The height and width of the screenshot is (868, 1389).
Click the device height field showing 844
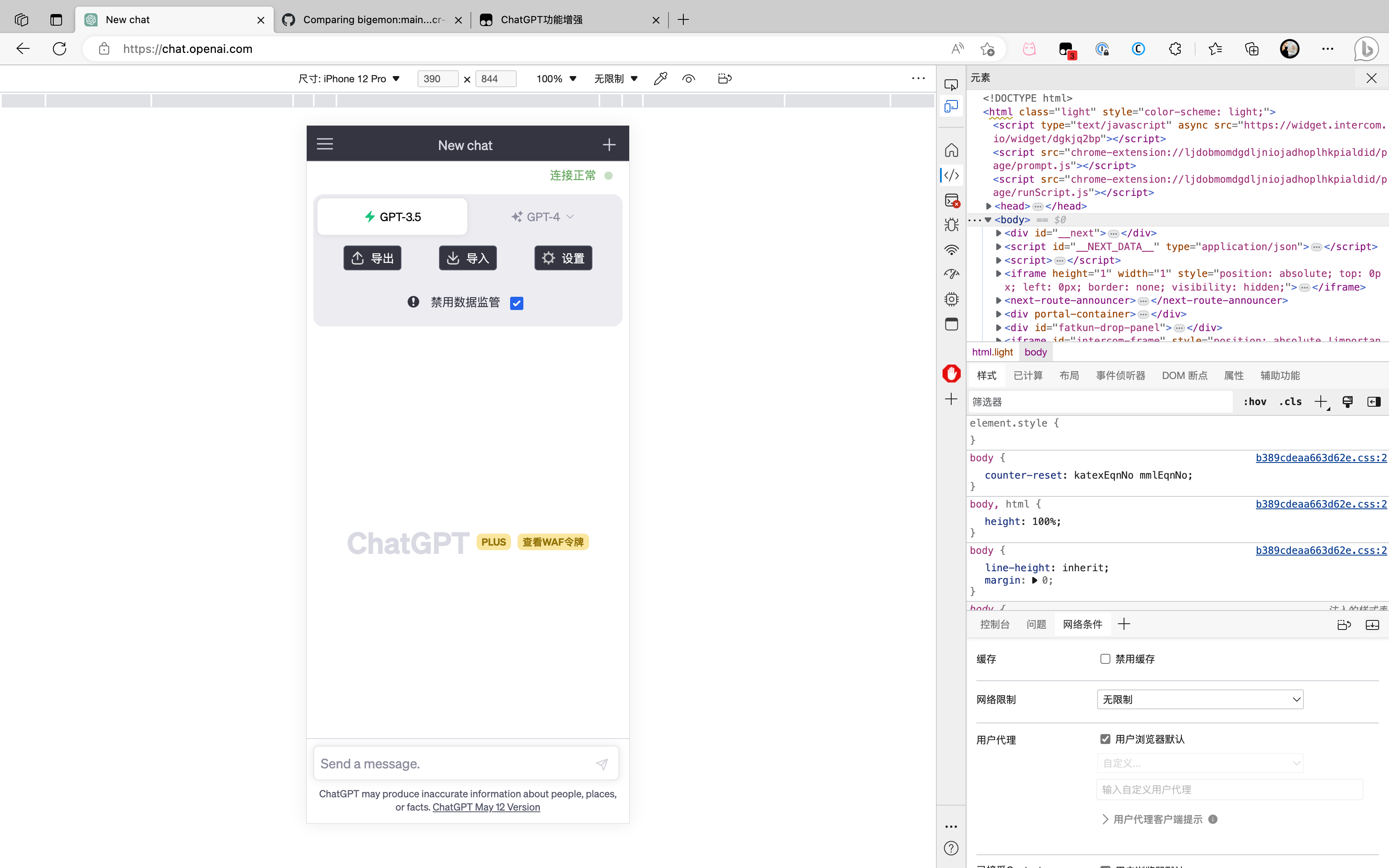click(496, 79)
